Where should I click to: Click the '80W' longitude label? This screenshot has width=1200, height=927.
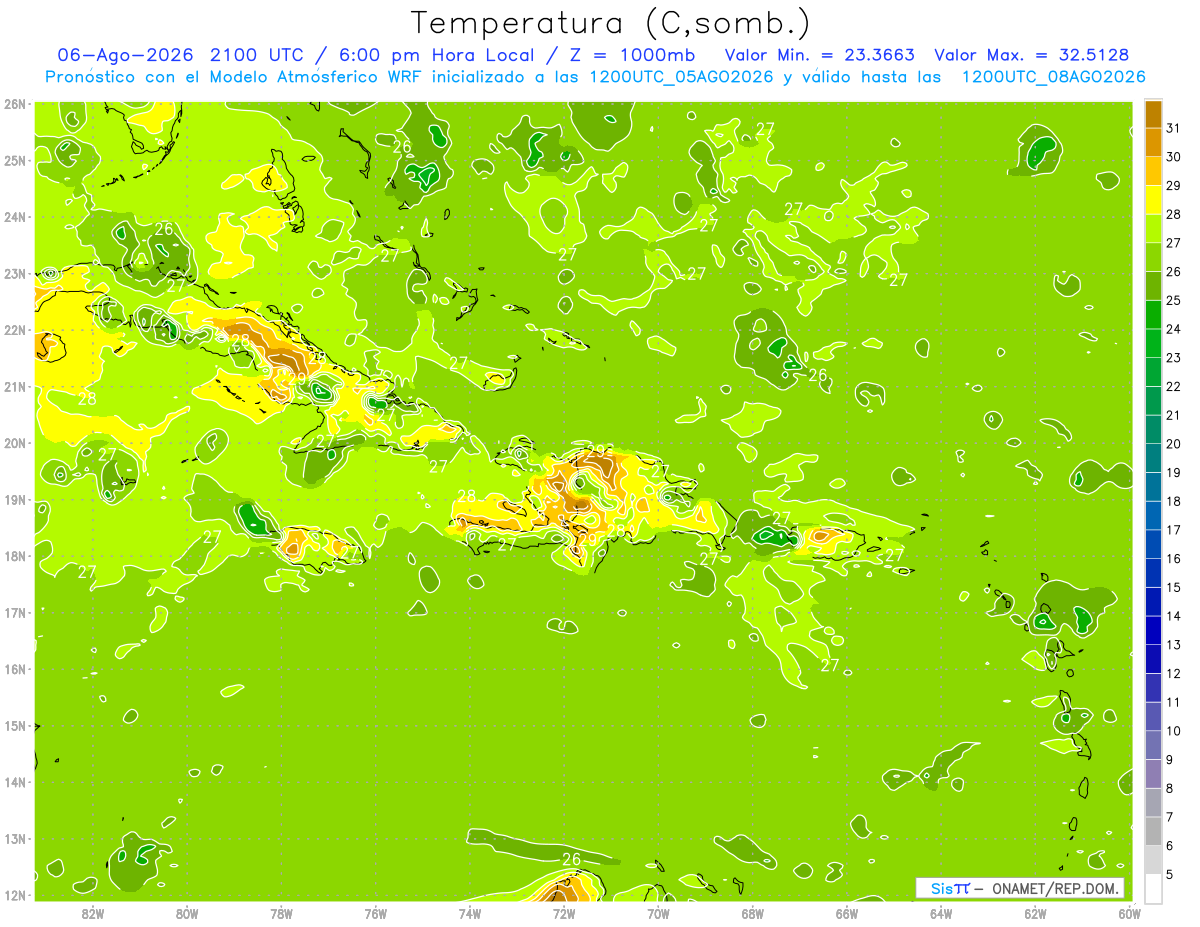(186, 913)
